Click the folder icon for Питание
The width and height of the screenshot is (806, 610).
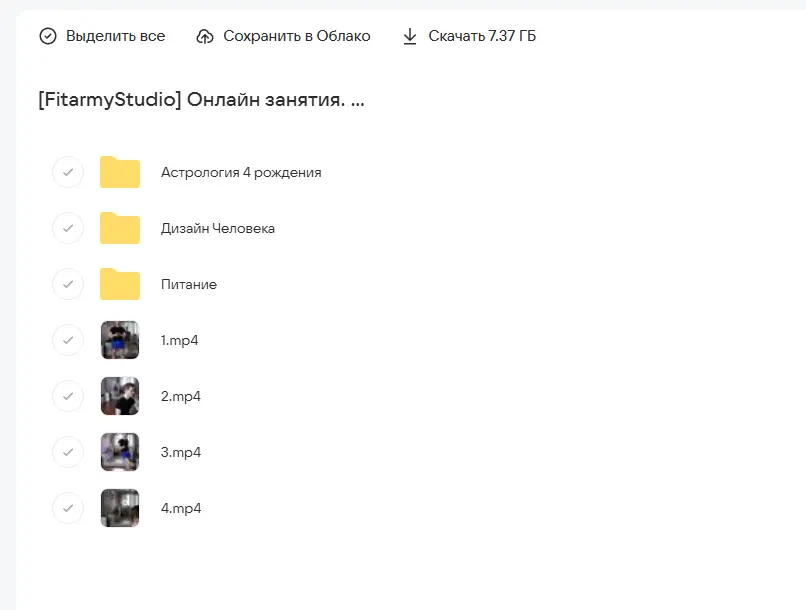coord(119,284)
